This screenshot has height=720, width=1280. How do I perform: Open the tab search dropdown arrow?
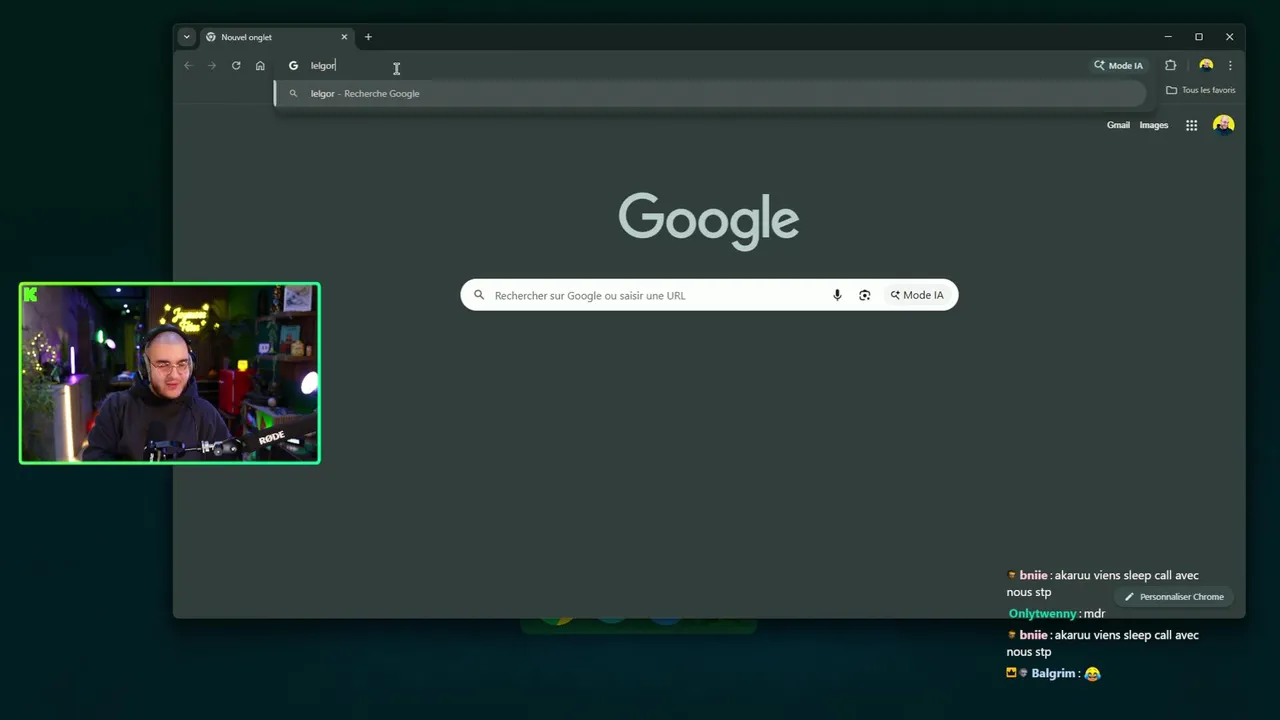pyautogui.click(x=186, y=37)
